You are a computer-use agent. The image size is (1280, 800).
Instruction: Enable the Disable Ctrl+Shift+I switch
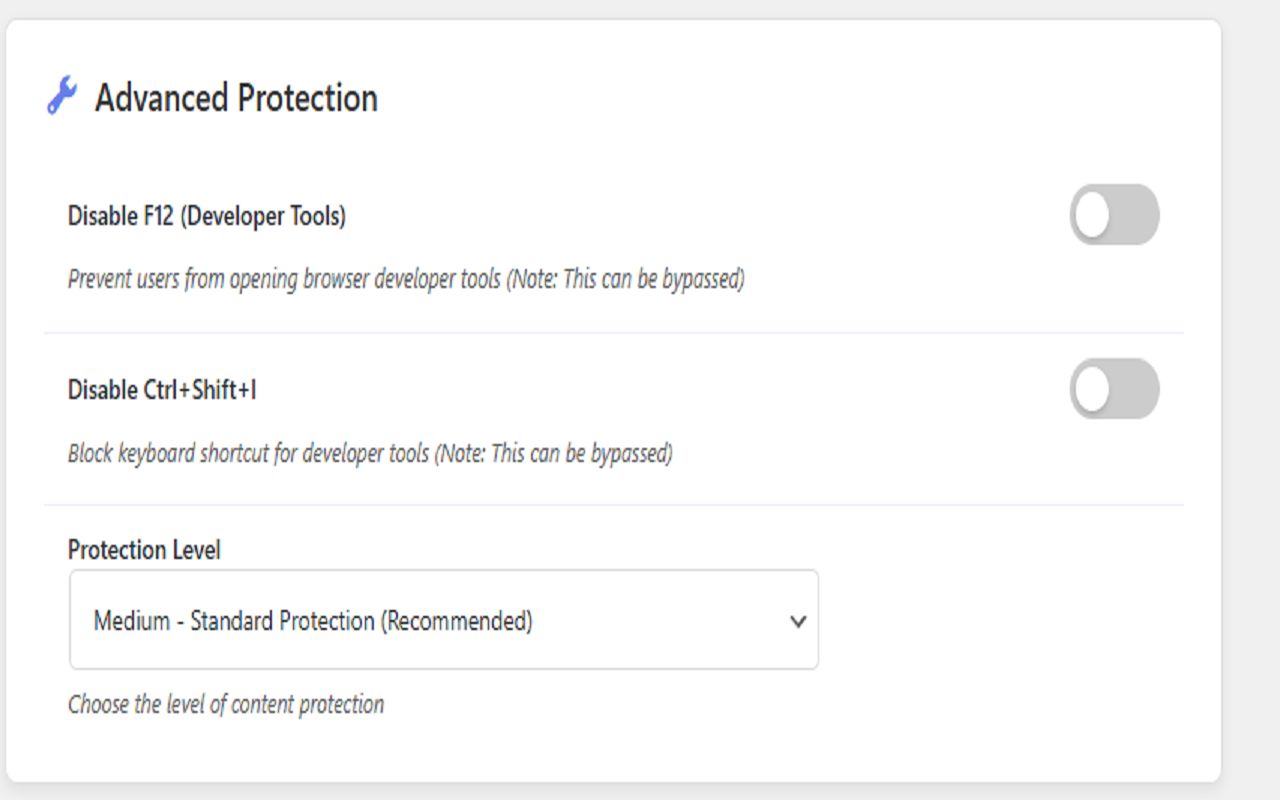(1114, 389)
